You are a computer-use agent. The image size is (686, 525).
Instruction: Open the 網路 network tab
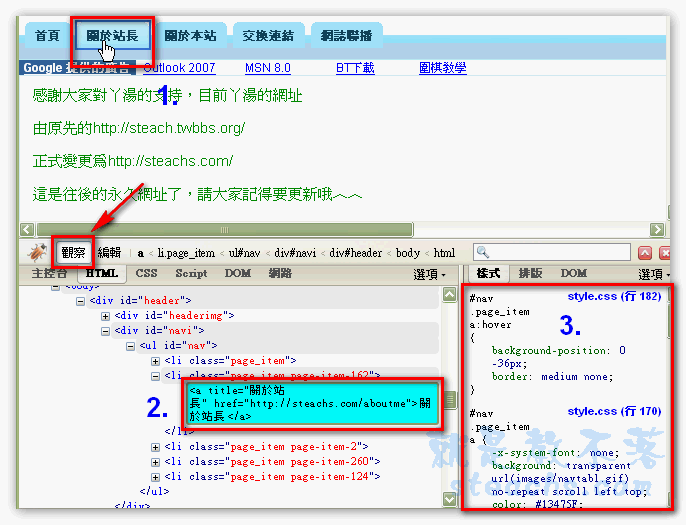[x=280, y=273]
